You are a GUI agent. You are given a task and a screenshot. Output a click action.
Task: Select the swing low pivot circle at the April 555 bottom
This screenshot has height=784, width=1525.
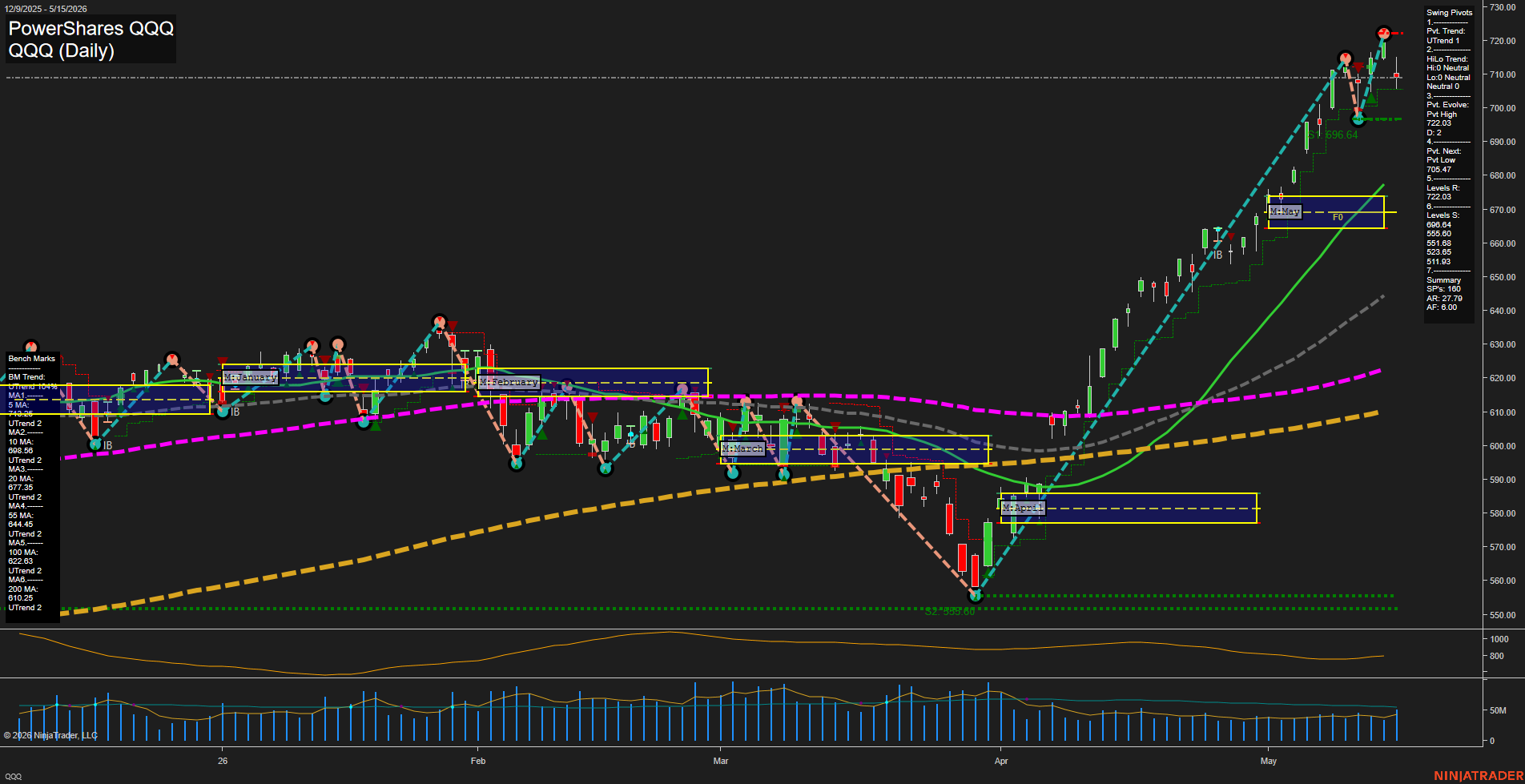tap(975, 595)
